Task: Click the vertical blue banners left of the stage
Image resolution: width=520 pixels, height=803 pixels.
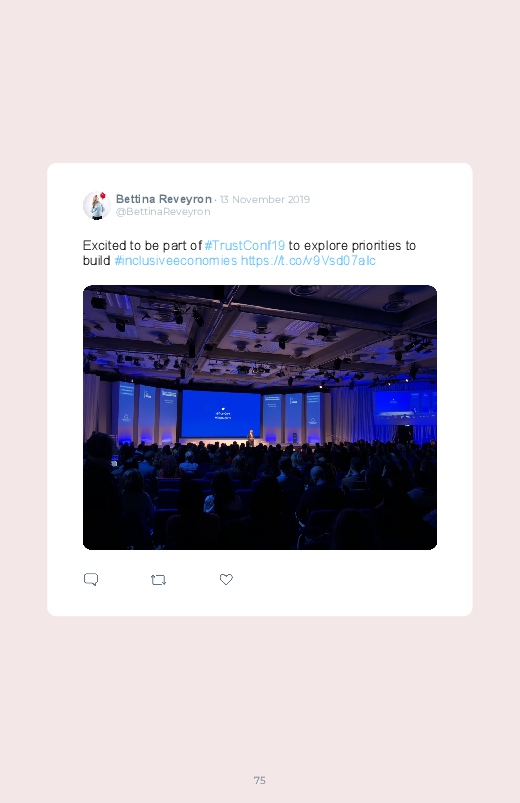Action: coord(145,412)
